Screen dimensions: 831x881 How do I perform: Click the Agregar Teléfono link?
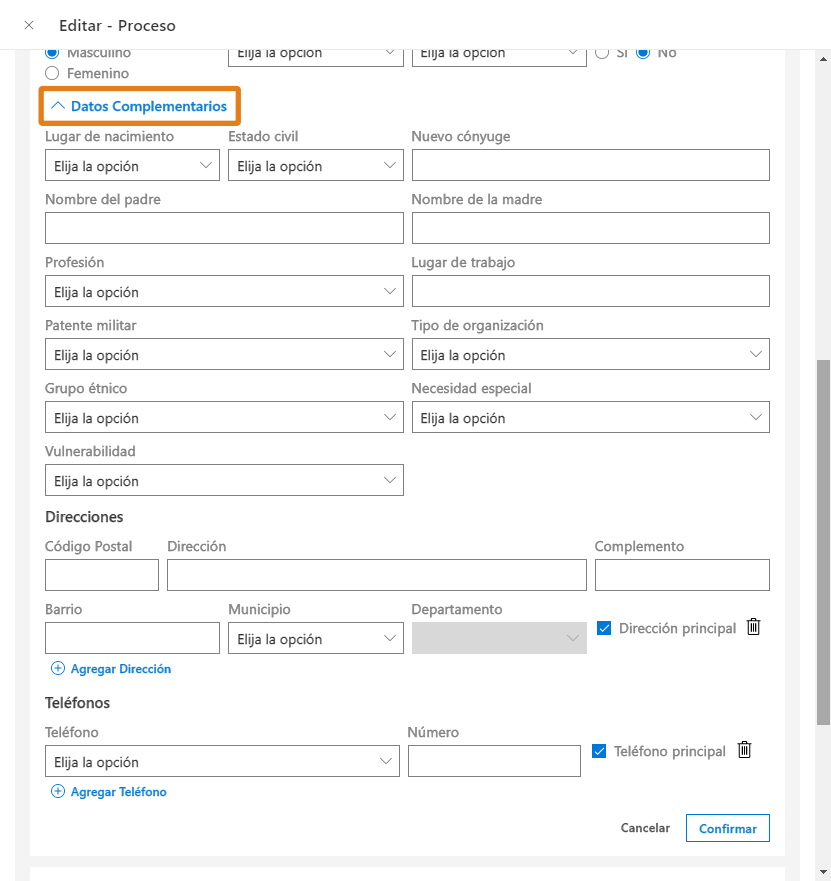pyautogui.click(x=119, y=792)
